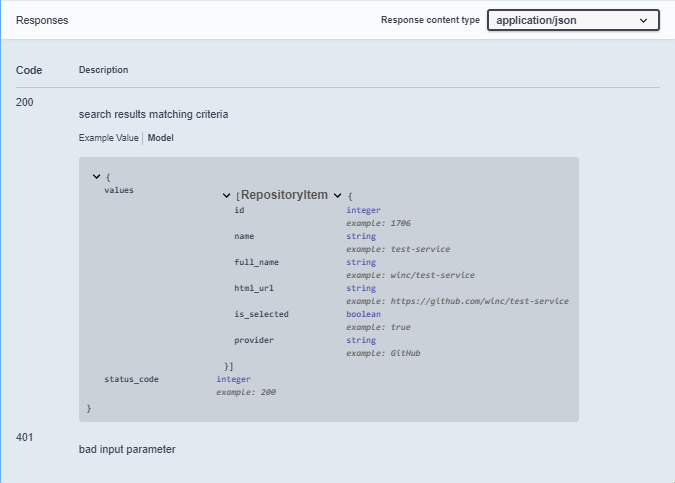The width and height of the screenshot is (675, 483).
Task: Click the 401 response code
Action: [25, 437]
